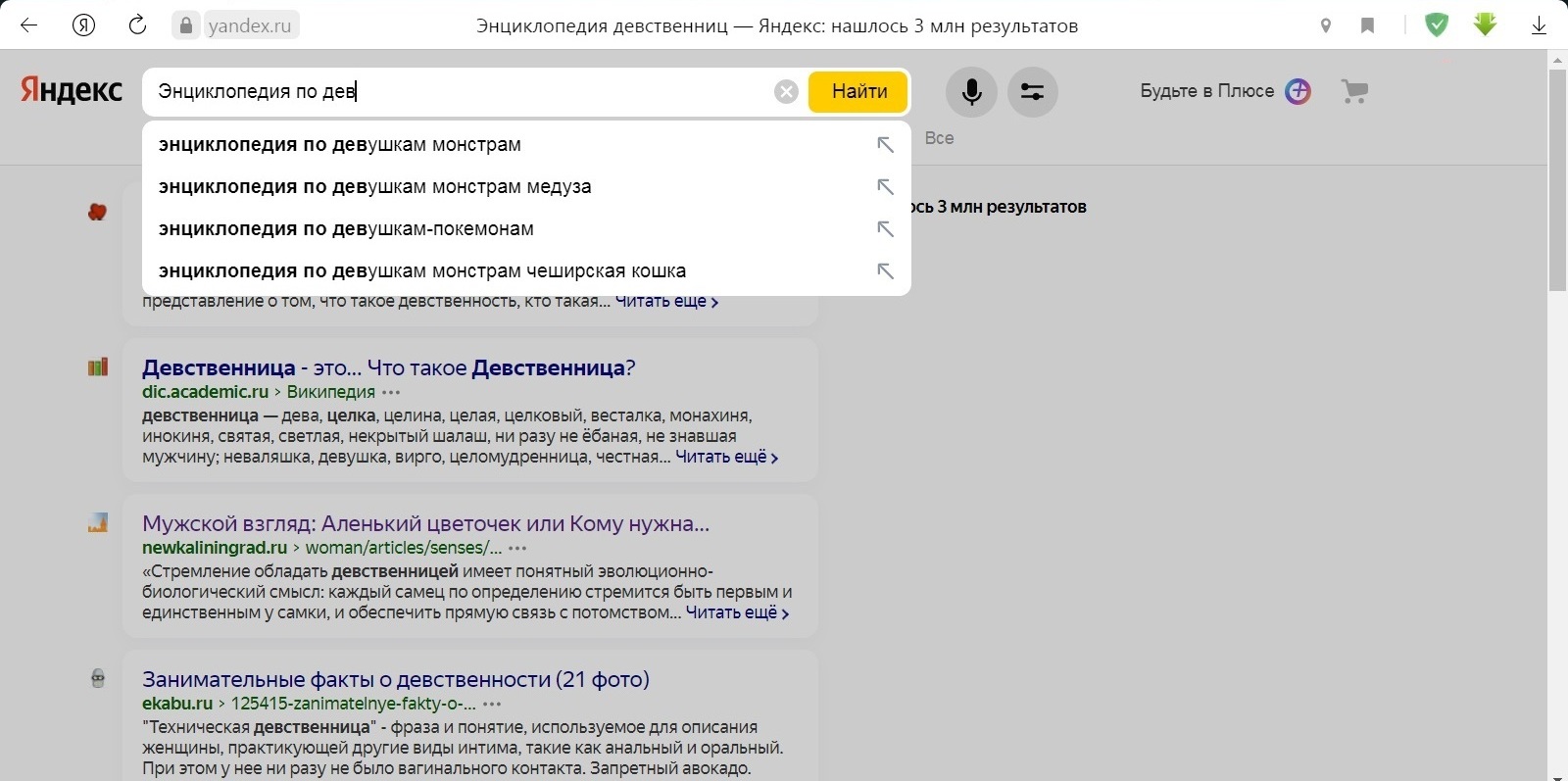The width and height of the screenshot is (1568, 781).
Task: Open the green shield Protect icon
Action: tap(1437, 24)
